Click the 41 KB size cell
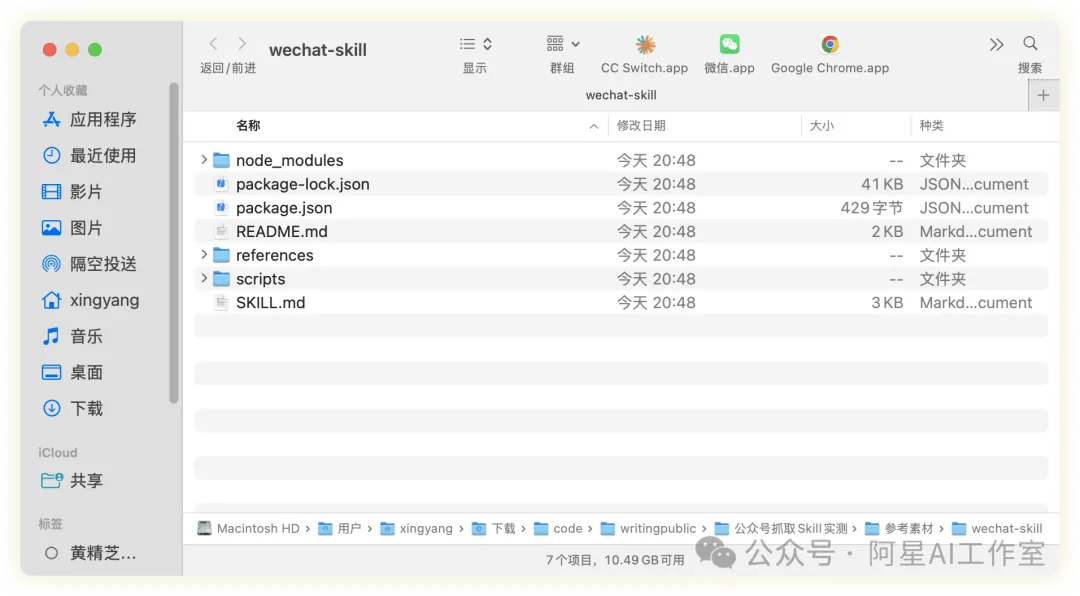 coord(882,184)
